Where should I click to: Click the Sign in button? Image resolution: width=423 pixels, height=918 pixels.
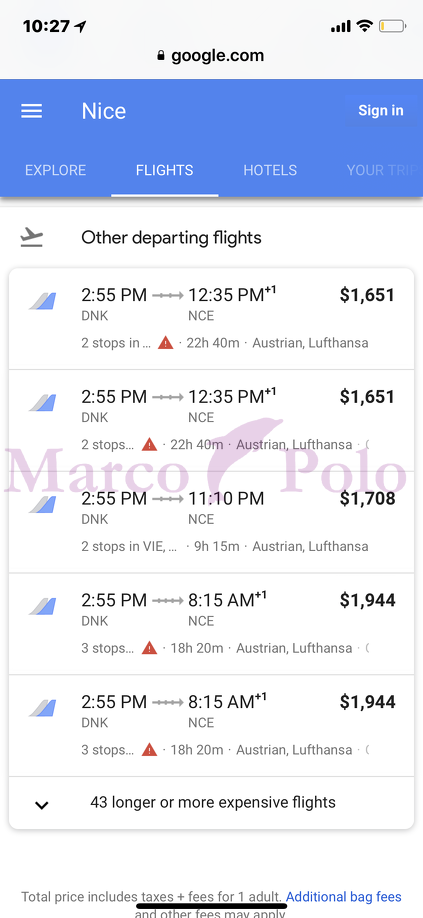(381, 111)
